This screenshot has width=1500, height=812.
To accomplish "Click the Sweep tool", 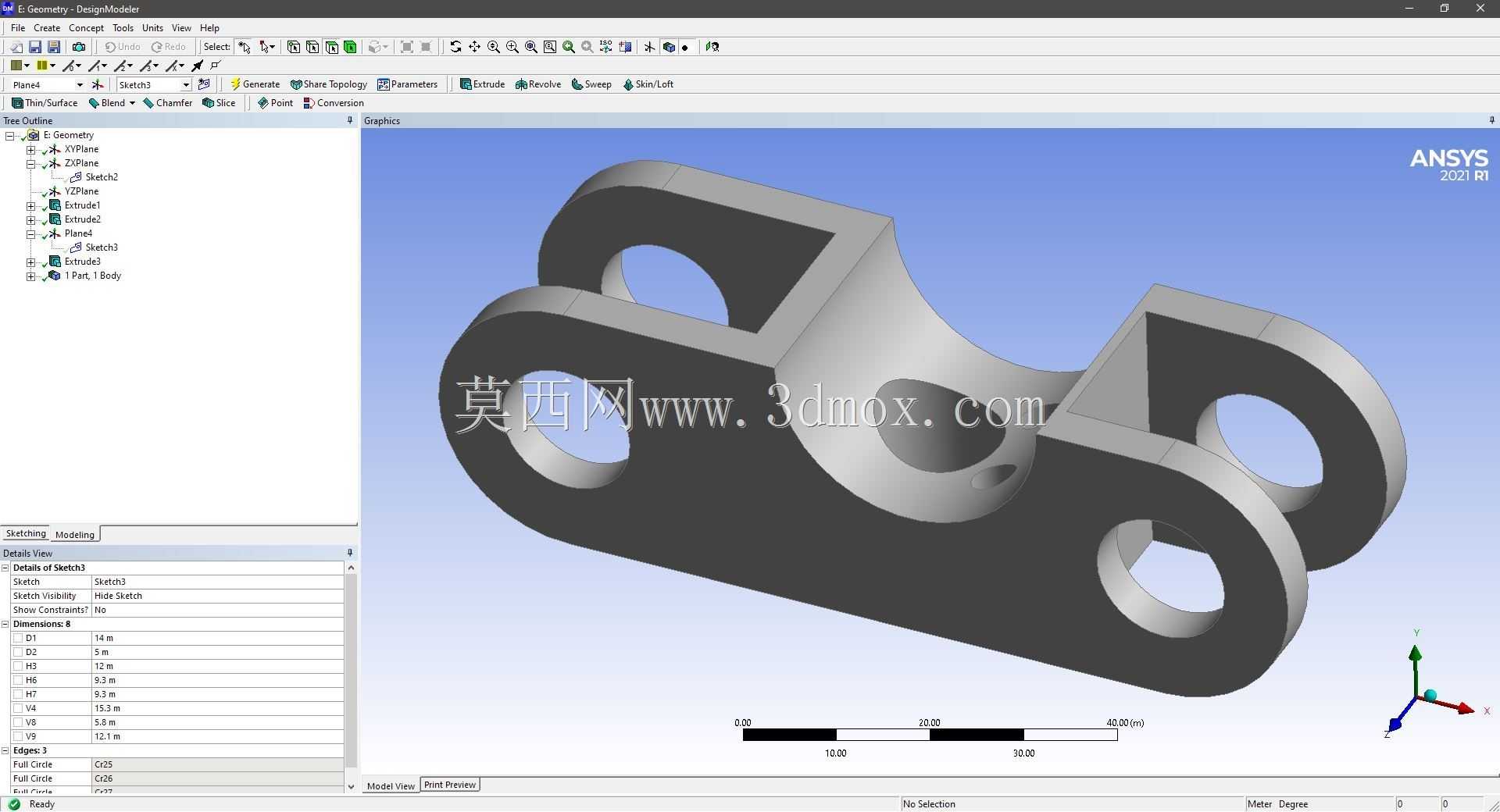I will (x=591, y=84).
